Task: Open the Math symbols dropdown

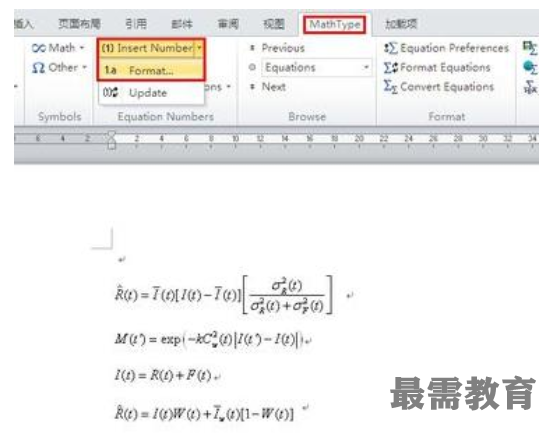Action: point(58,48)
